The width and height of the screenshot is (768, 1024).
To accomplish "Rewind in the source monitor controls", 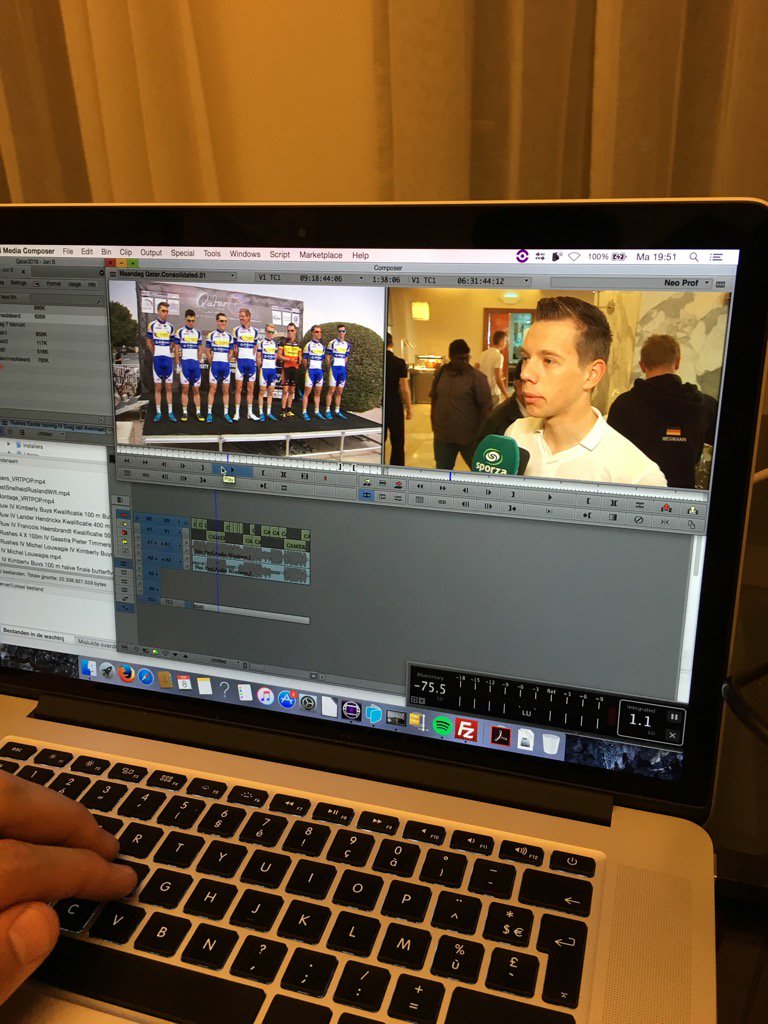I will click(127, 461).
